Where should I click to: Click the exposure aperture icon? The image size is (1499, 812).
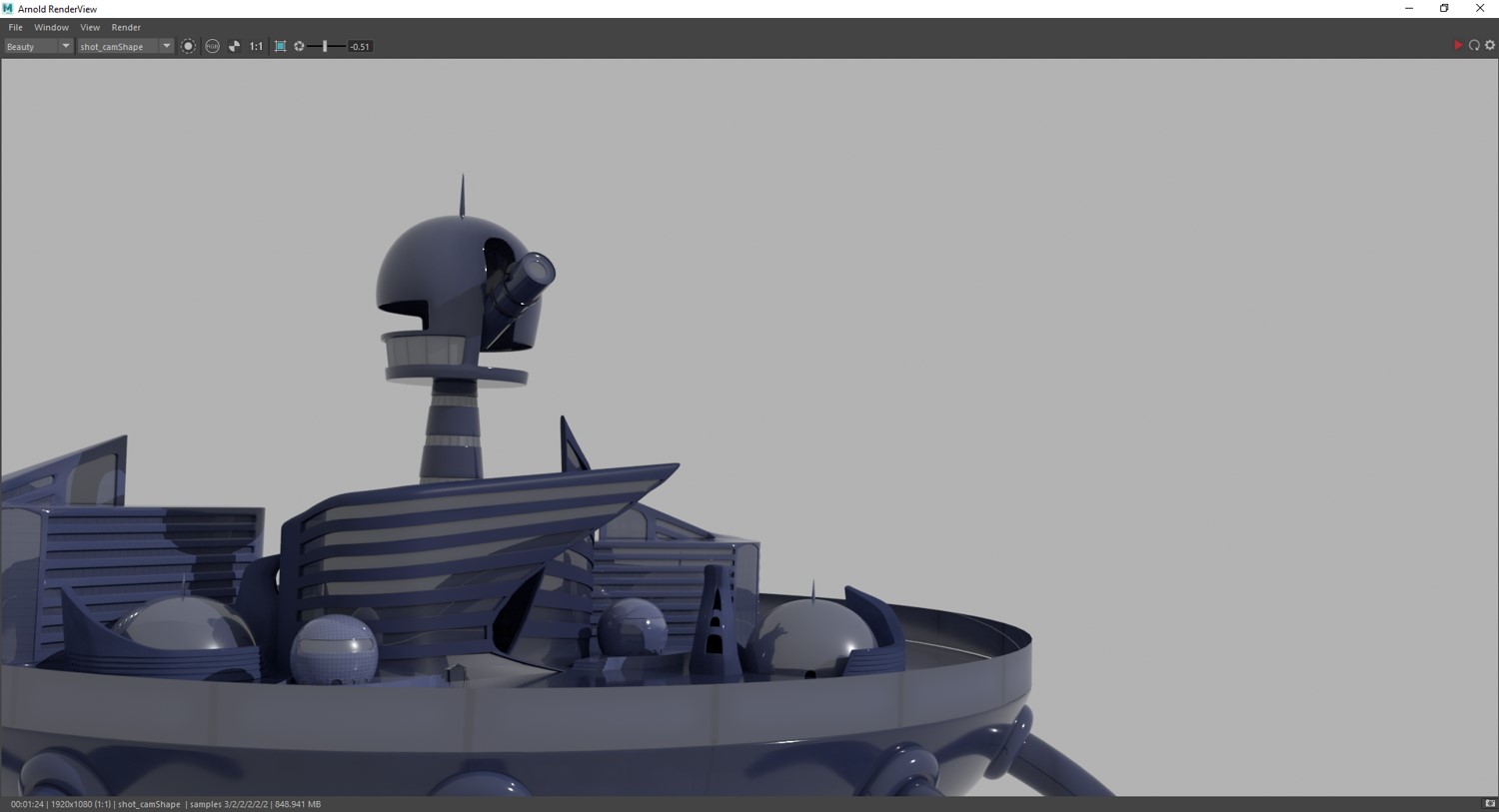point(299,46)
